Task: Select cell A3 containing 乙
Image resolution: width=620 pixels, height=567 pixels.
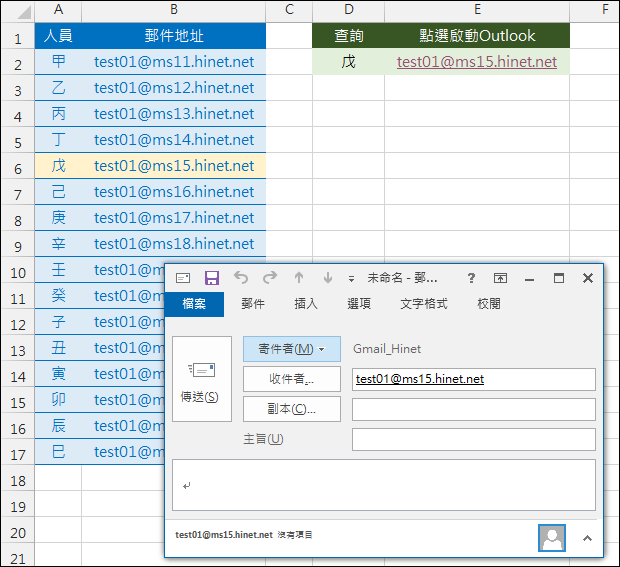Action: pos(58,88)
